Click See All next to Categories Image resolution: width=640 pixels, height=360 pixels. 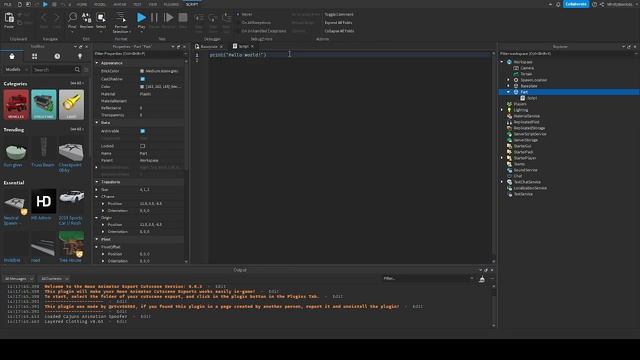click(x=76, y=83)
